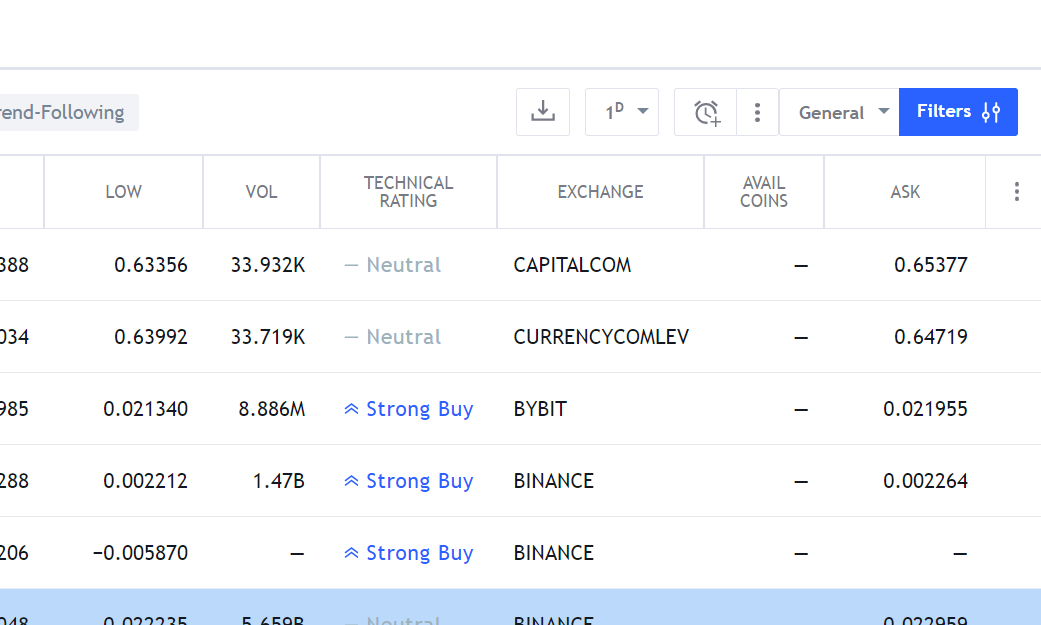The height and width of the screenshot is (625, 1041).
Task: Sort by the ASK column header
Action: point(905,192)
